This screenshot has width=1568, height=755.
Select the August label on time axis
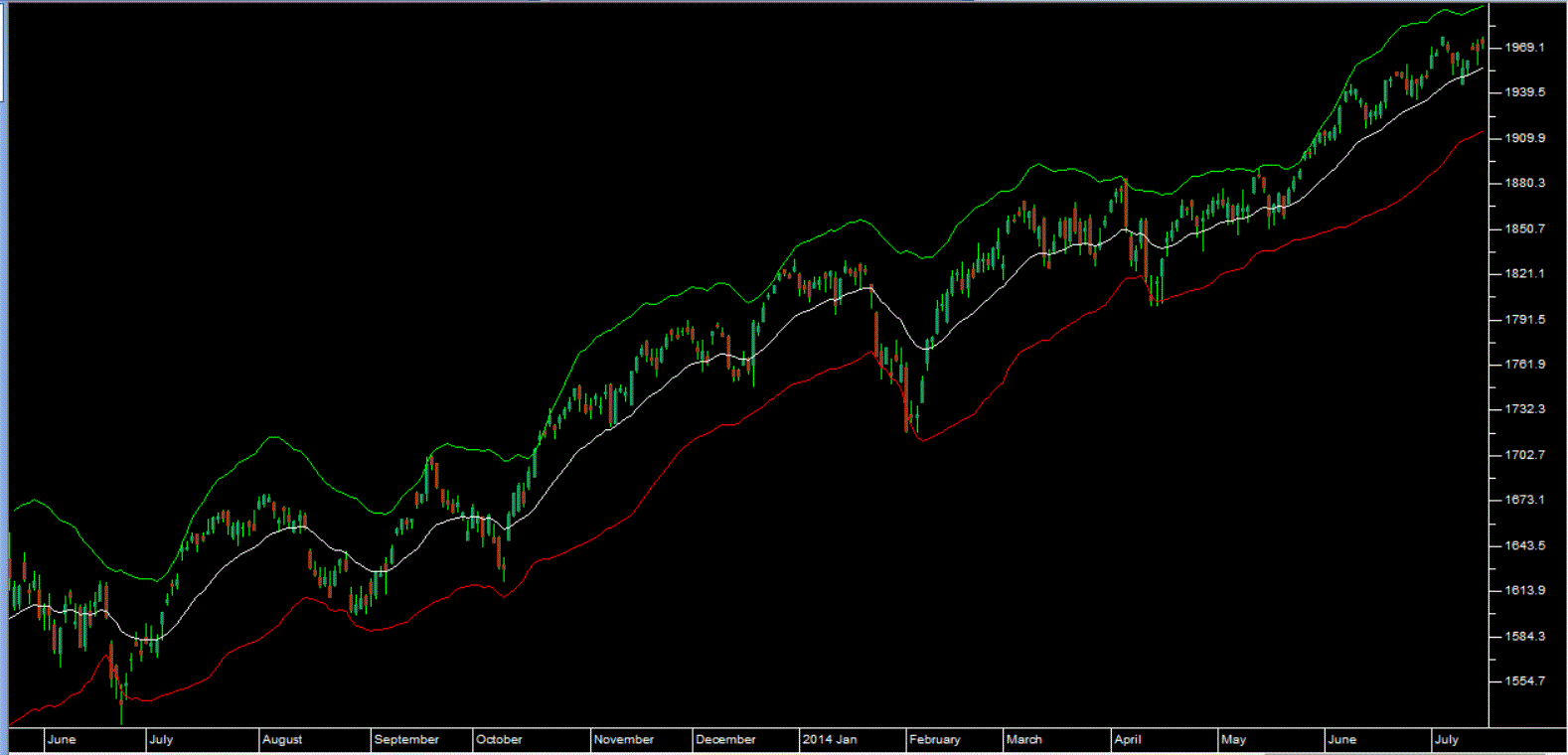[282, 740]
